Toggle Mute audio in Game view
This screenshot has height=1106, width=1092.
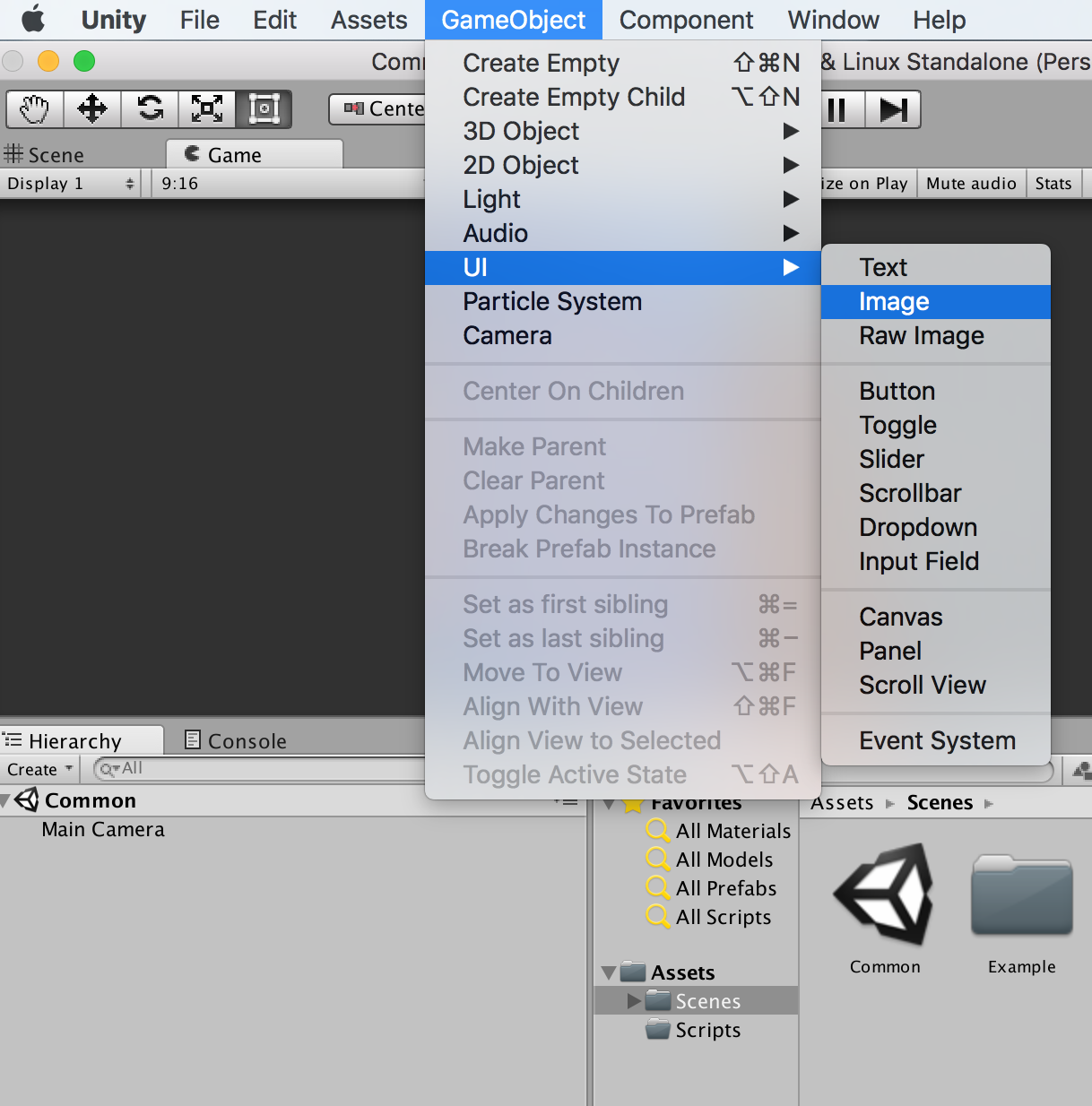point(971,184)
